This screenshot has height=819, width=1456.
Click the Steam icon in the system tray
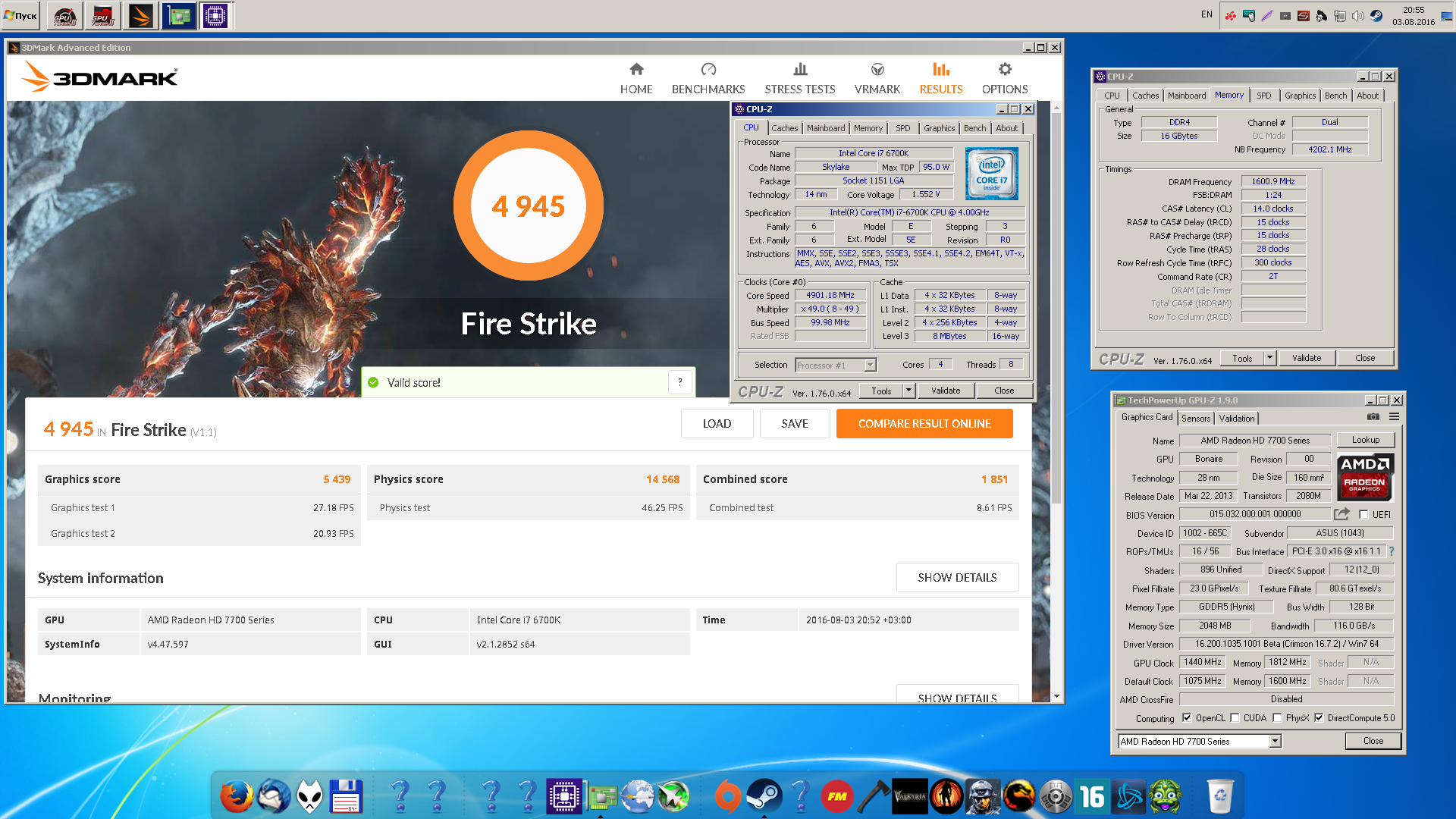[1376, 16]
